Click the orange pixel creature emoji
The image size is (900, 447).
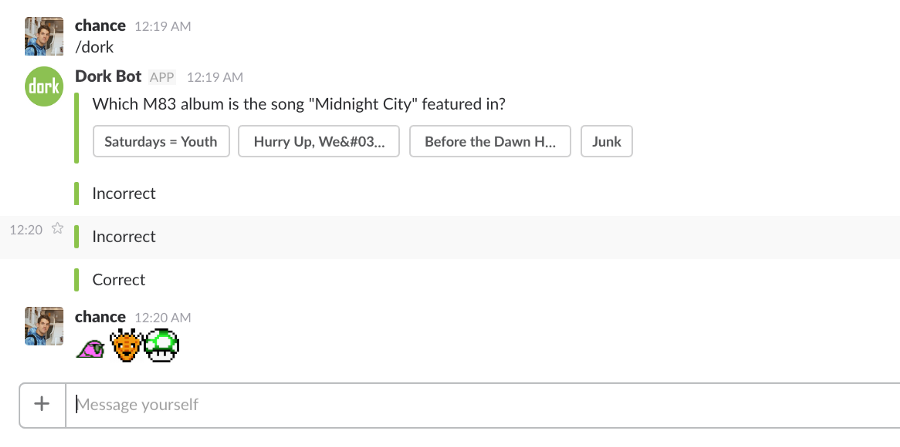125,345
